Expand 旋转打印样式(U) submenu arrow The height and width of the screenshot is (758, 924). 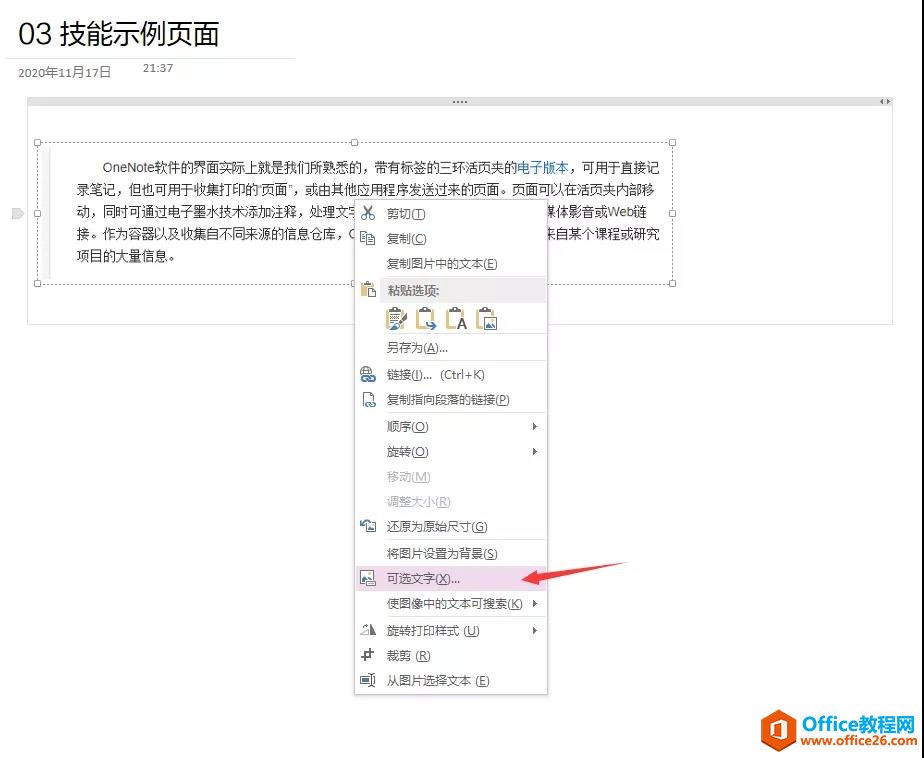coord(534,631)
